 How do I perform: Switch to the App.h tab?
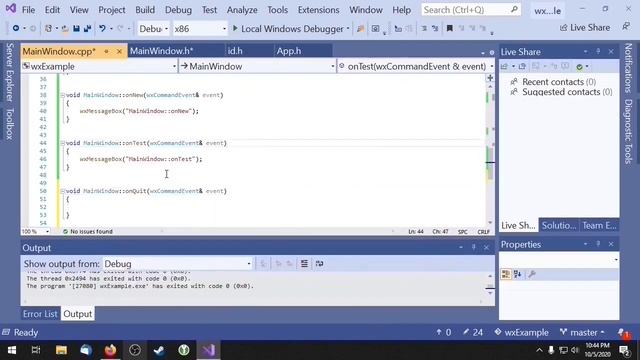[x=289, y=51]
